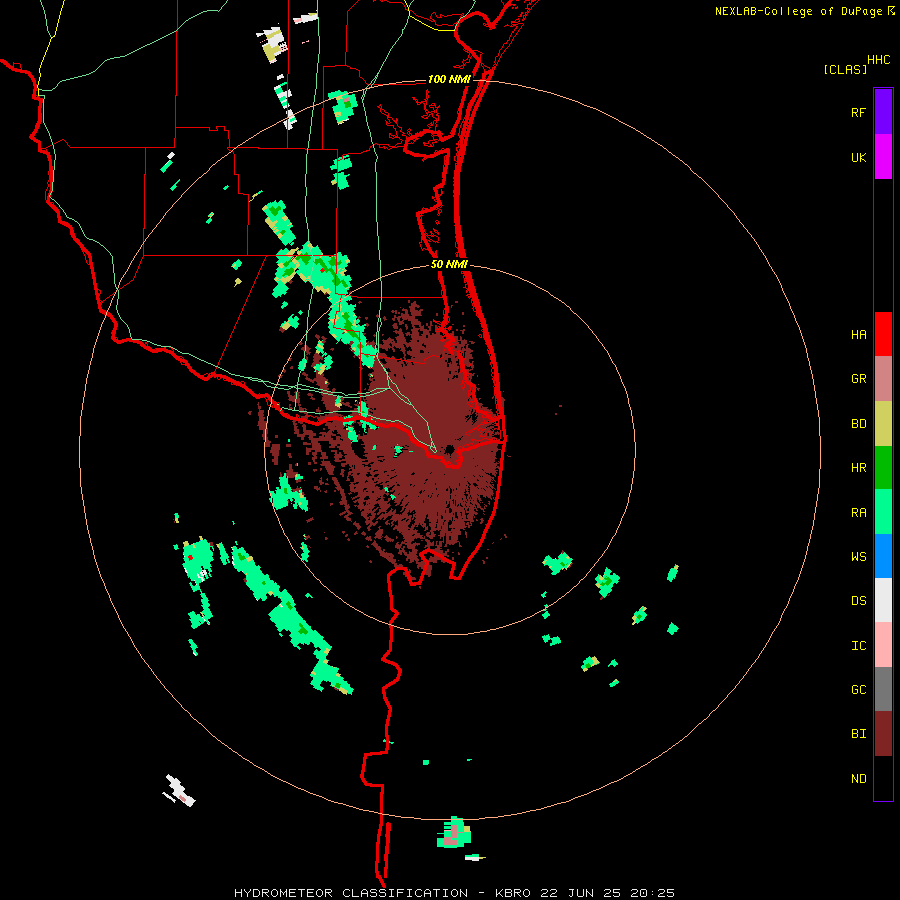Click the RF purple legend swatch
The image size is (900, 900).
(x=883, y=112)
